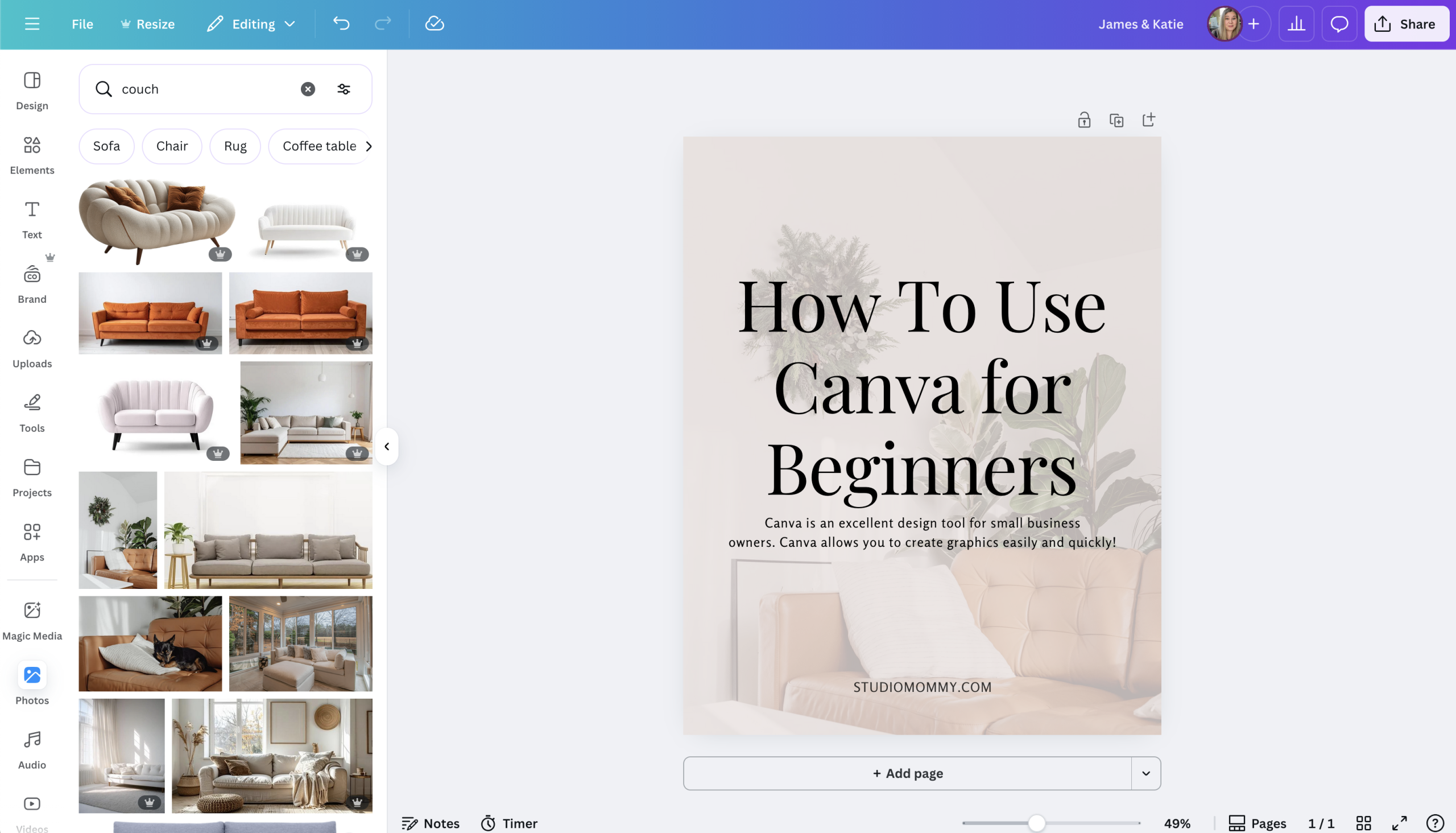This screenshot has width=1456, height=833.
Task: Select the lilac scalloped loveseat photo
Action: tap(155, 413)
